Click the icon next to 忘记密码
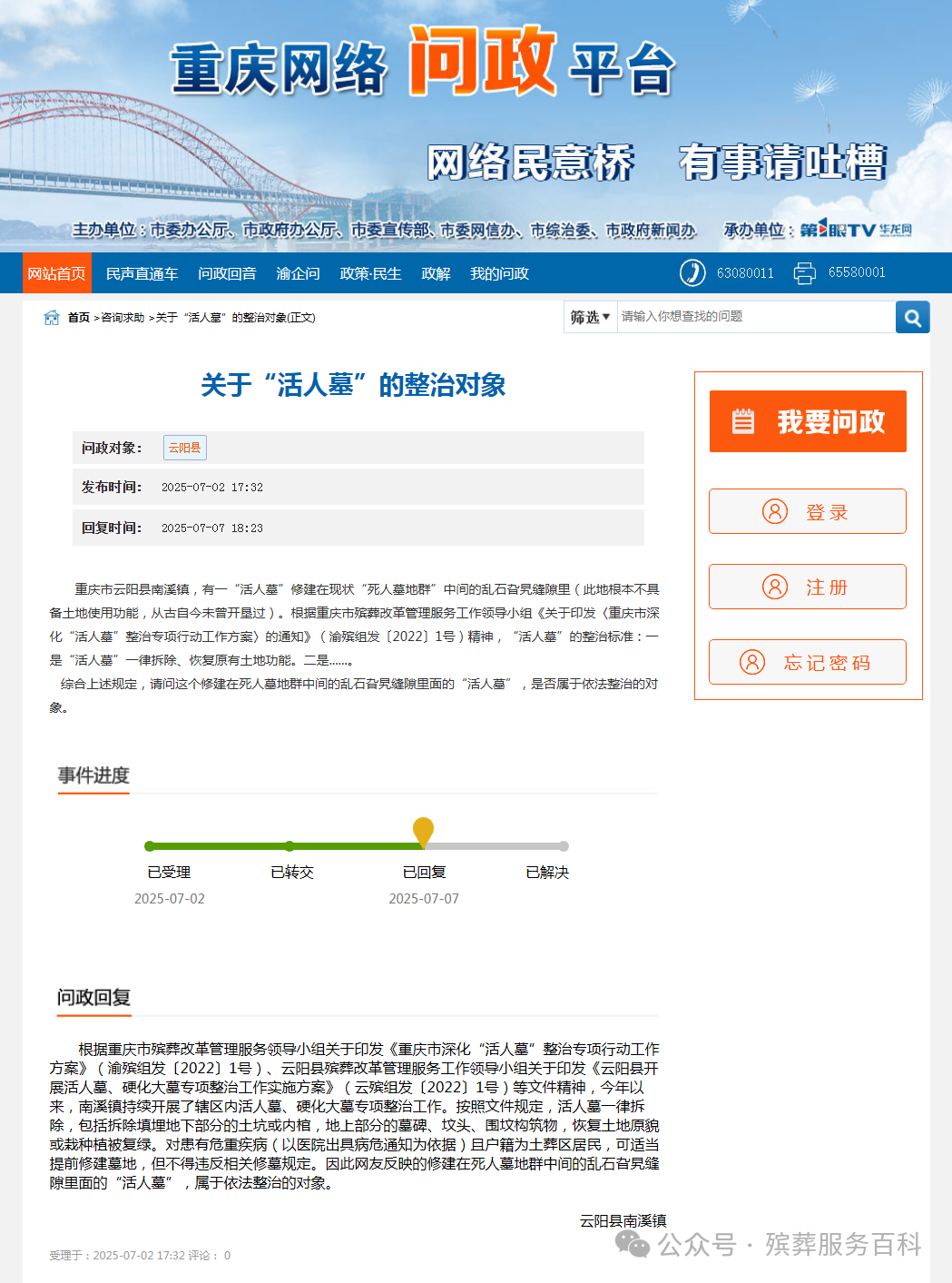The width and height of the screenshot is (952, 1283). [x=751, y=661]
